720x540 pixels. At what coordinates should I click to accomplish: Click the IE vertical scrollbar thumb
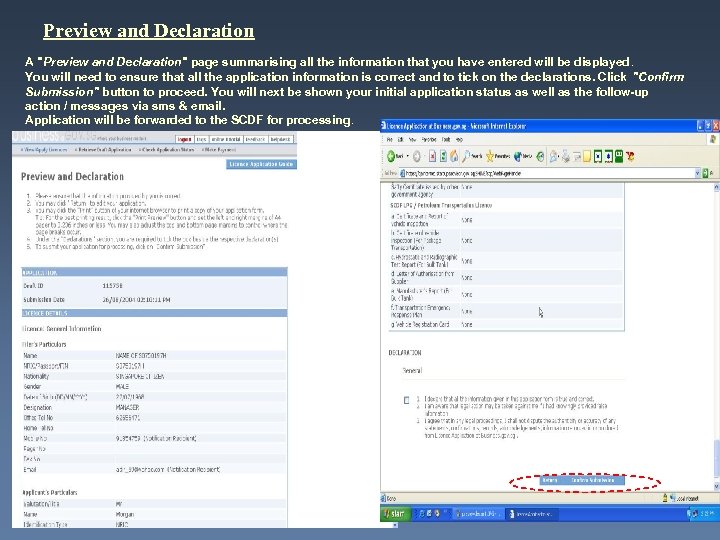point(716,459)
